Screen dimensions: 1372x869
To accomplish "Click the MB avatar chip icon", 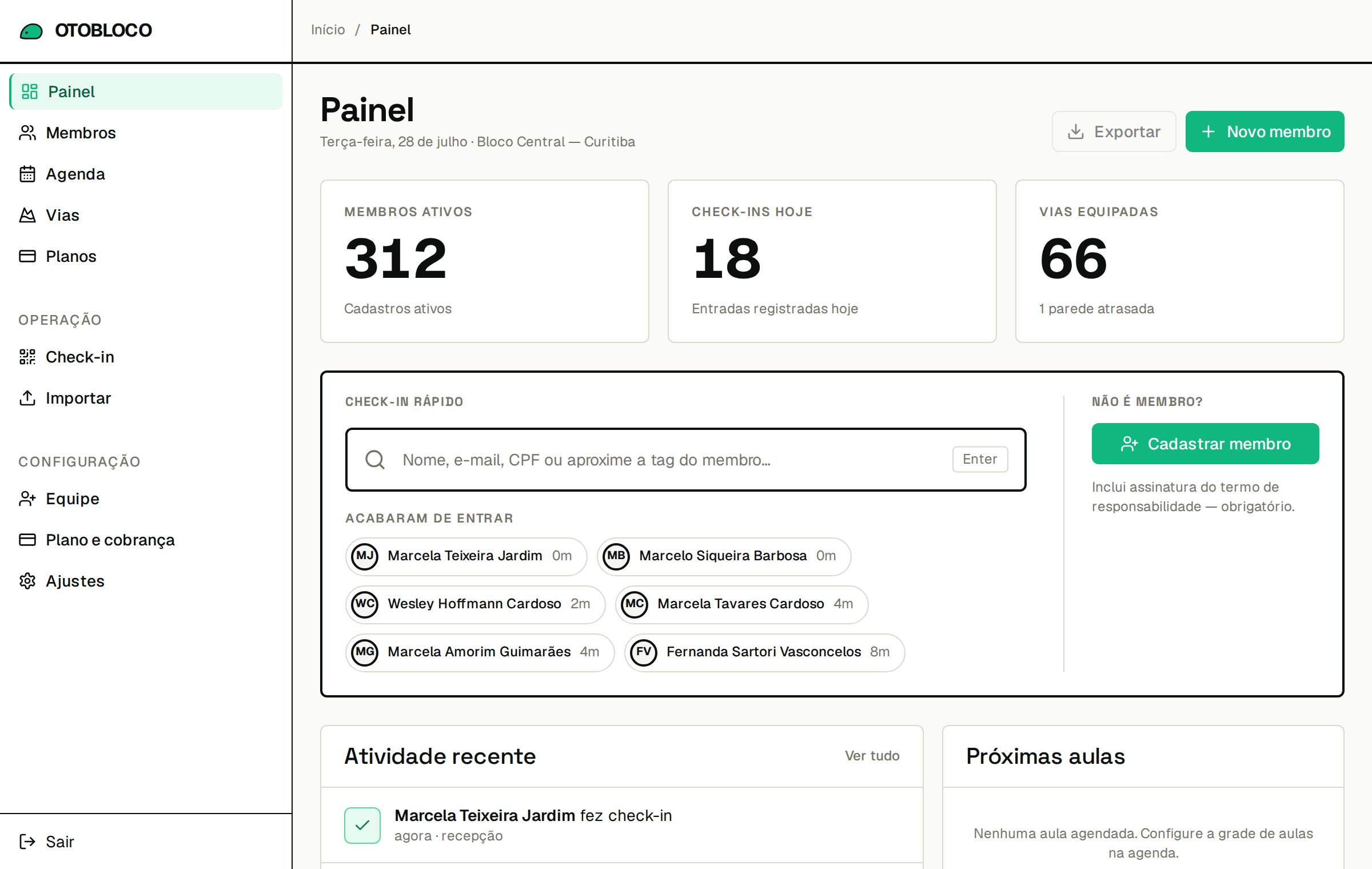I will click(x=616, y=556).
